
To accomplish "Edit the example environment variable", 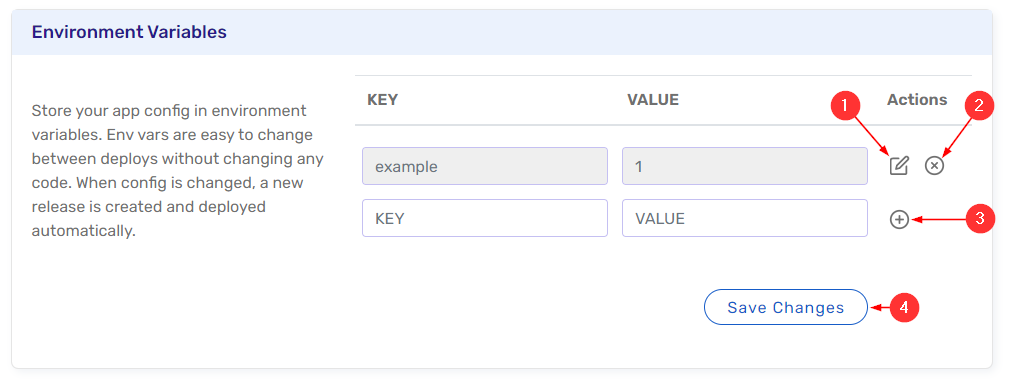I will point(899,166).
